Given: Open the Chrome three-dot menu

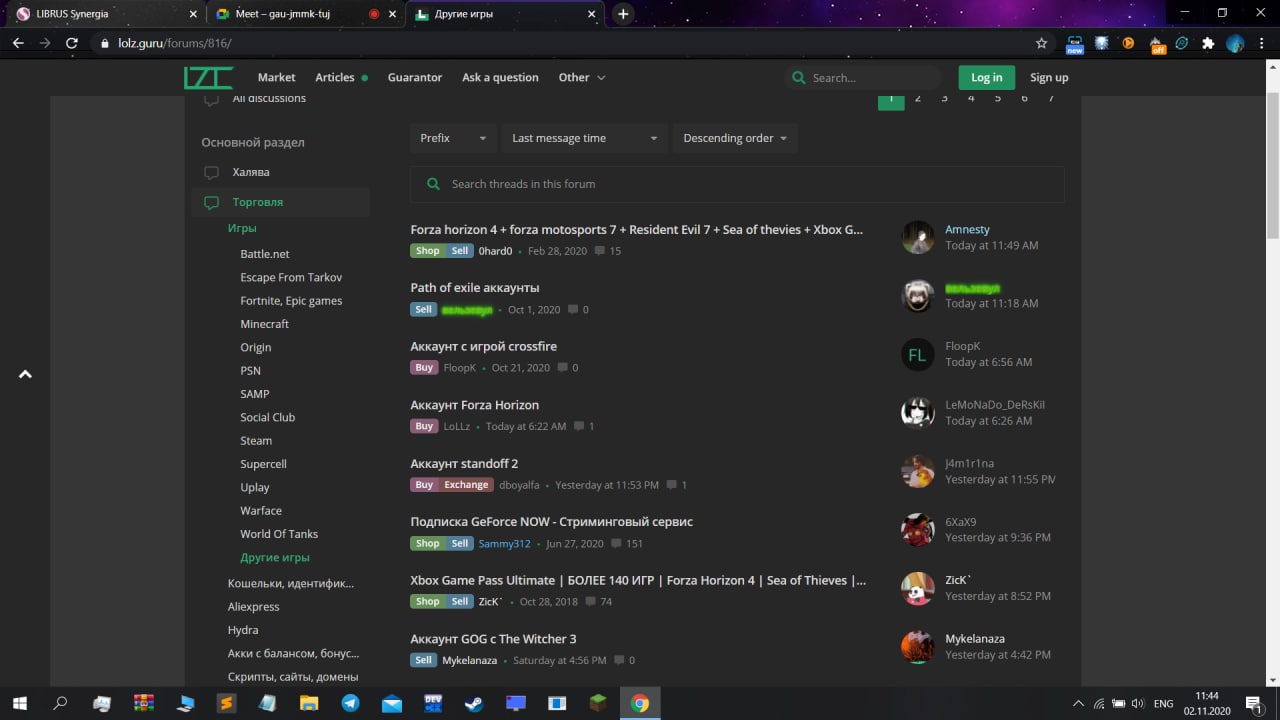Looking at the screenshot, I should pyautogui.click(x=1261, y=43).
